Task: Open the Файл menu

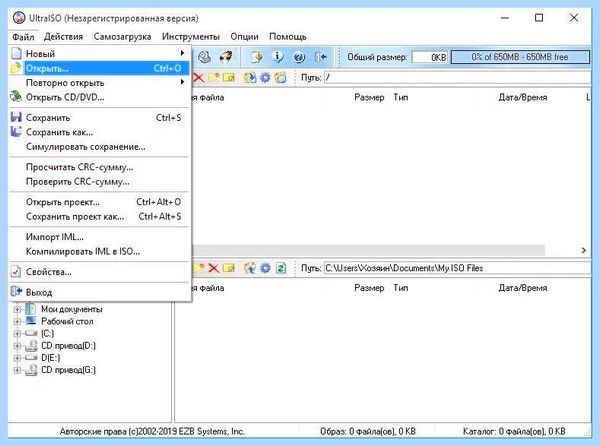Action: pyautogui.click(x=23, y=37)
